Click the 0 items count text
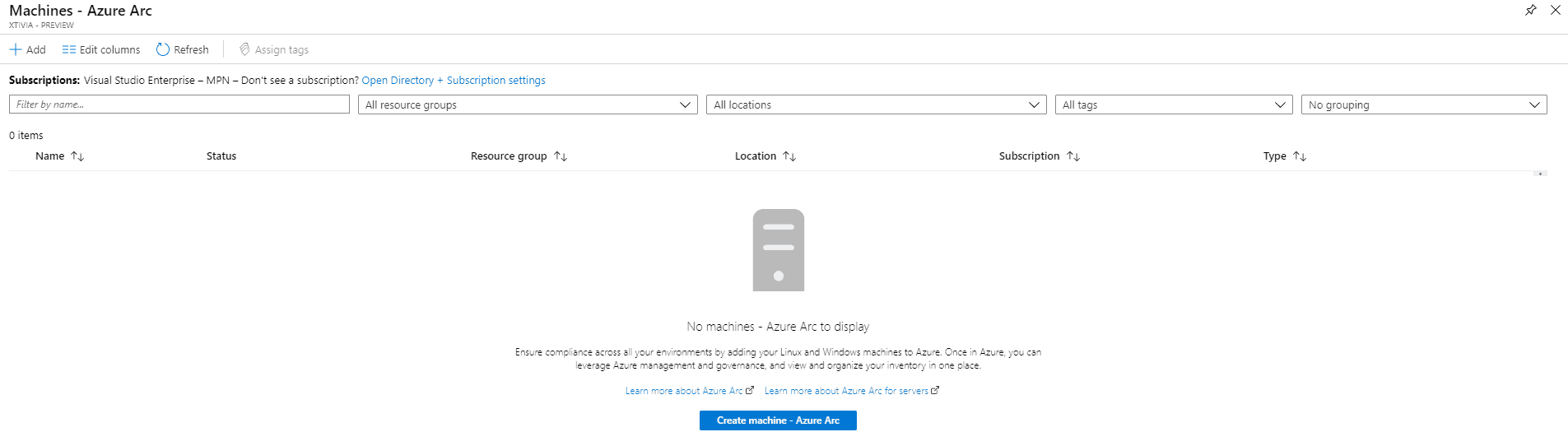1568x432 pixels. coord(26,135)
